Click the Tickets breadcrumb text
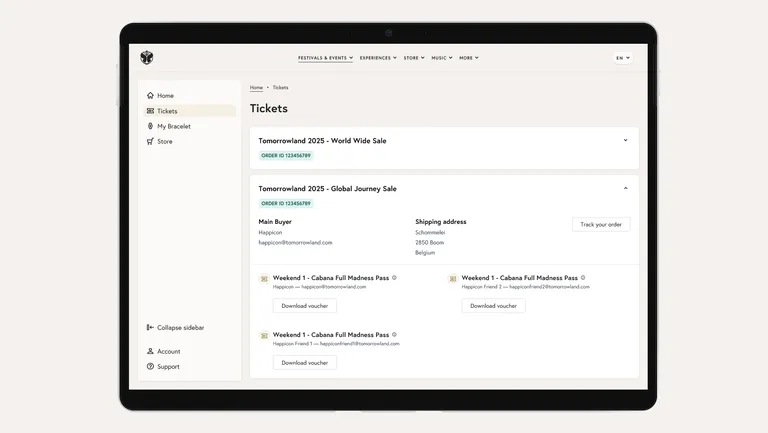Screen dimensions: 768x433 tap(281, 88)
